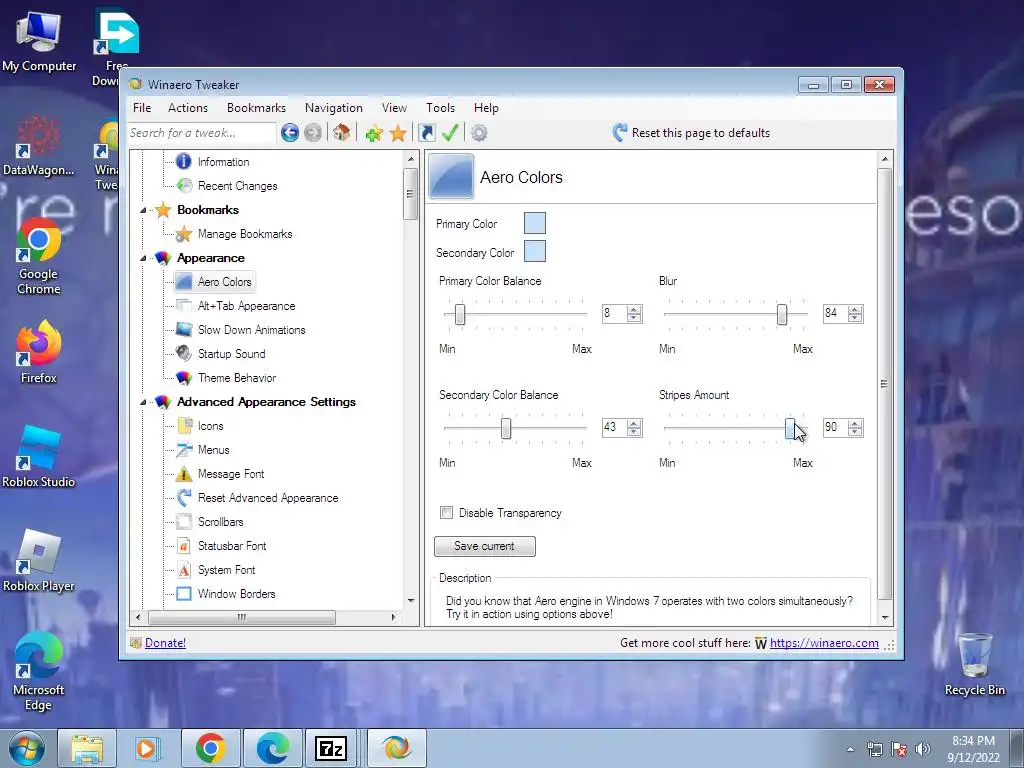
Task: Open the File menu
Action: pos(142,108)
